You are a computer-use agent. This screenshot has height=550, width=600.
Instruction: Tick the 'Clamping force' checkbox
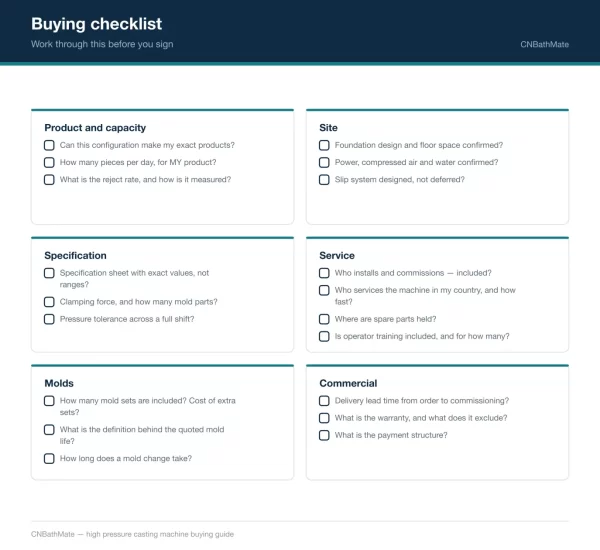click(49, 302)
